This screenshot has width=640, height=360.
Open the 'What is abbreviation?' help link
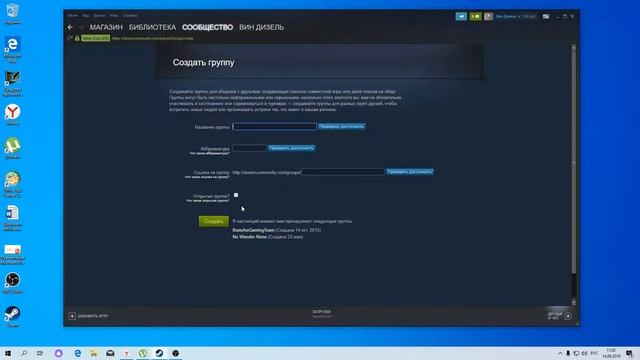(209, 153)
